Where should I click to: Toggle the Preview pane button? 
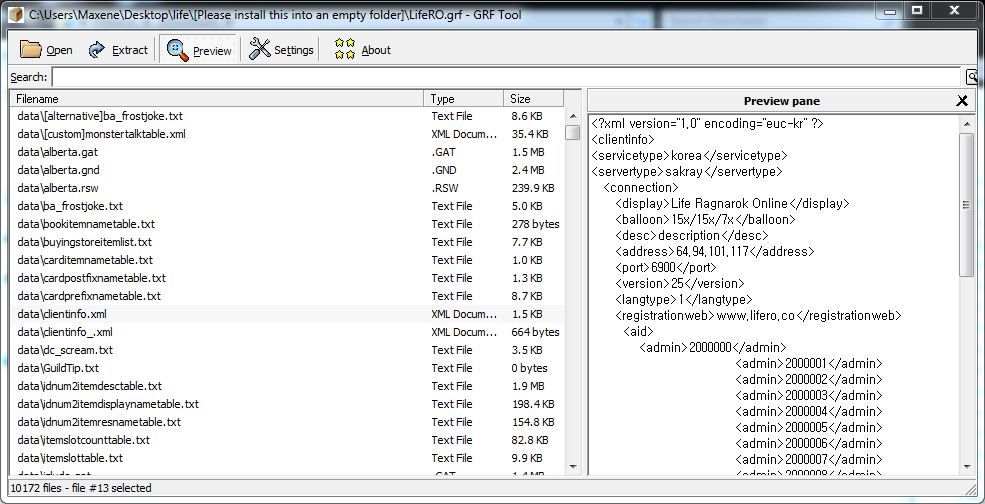click(199, 50)
